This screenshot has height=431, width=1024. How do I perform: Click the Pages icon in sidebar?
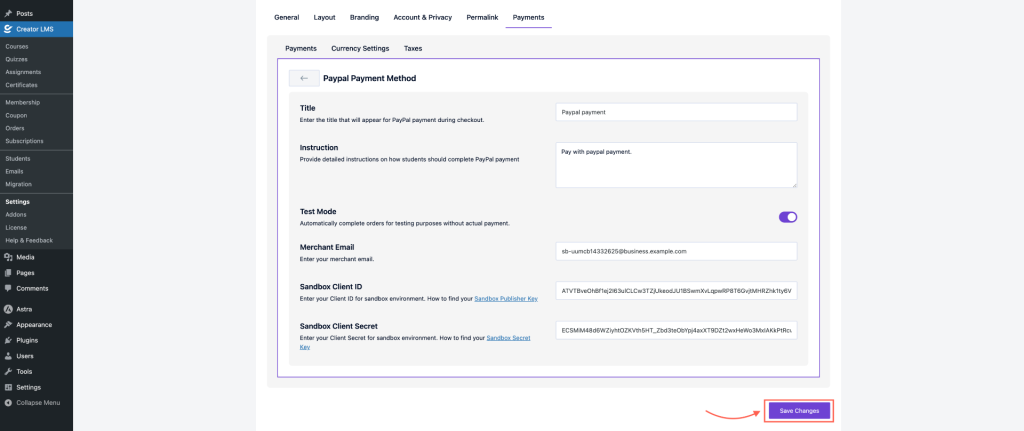(9, 272)
